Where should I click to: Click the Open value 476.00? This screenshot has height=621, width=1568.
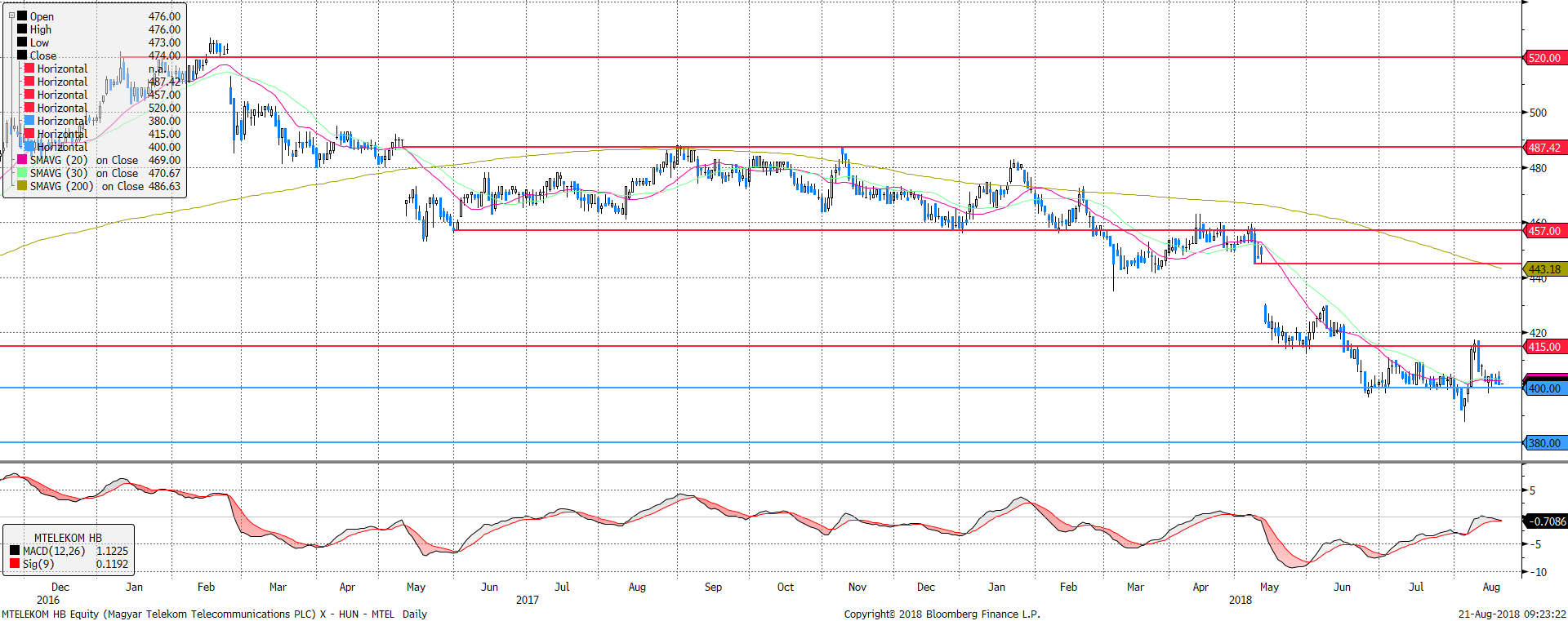pos(164,16)
